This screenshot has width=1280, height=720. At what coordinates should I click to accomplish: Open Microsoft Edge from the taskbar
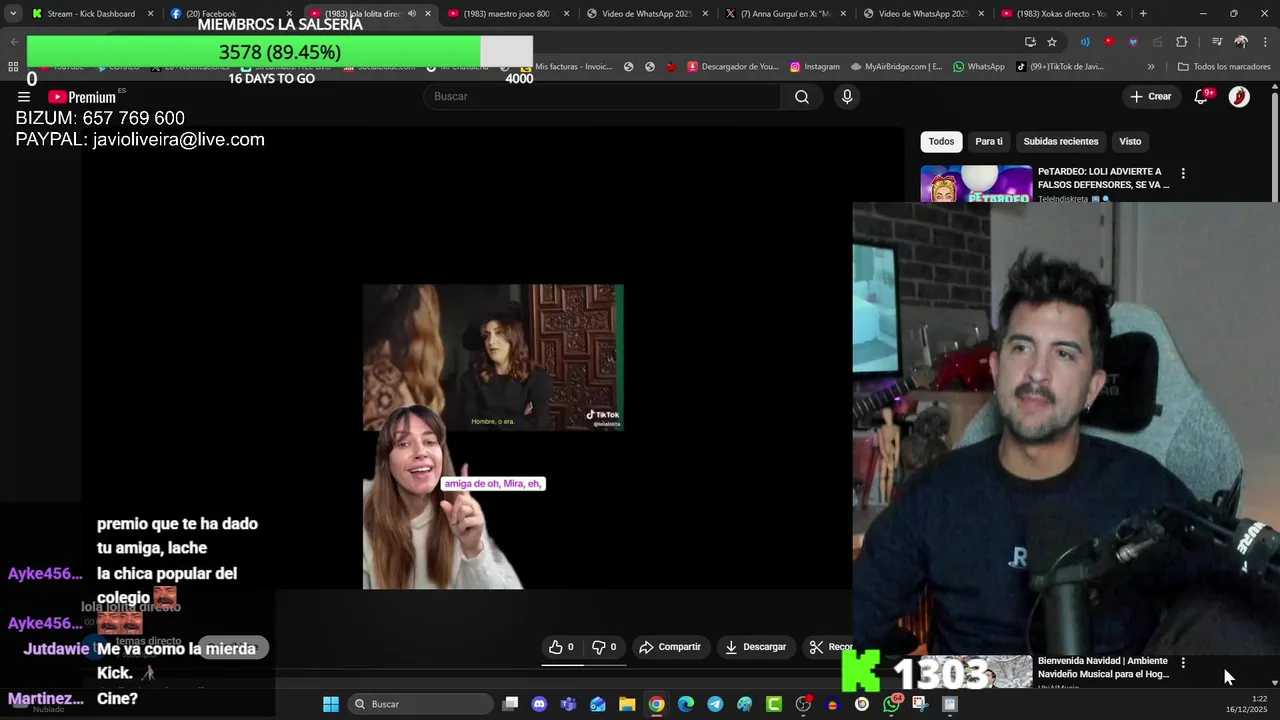tap(686, 704)
